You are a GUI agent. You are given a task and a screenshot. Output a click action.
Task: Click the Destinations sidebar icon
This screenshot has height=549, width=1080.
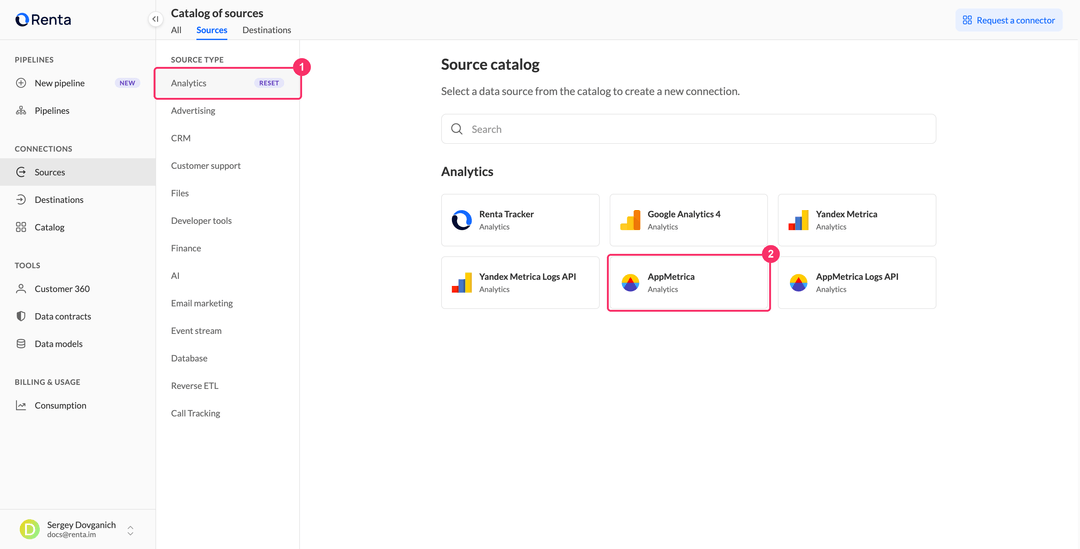click(x=21, y=200)
